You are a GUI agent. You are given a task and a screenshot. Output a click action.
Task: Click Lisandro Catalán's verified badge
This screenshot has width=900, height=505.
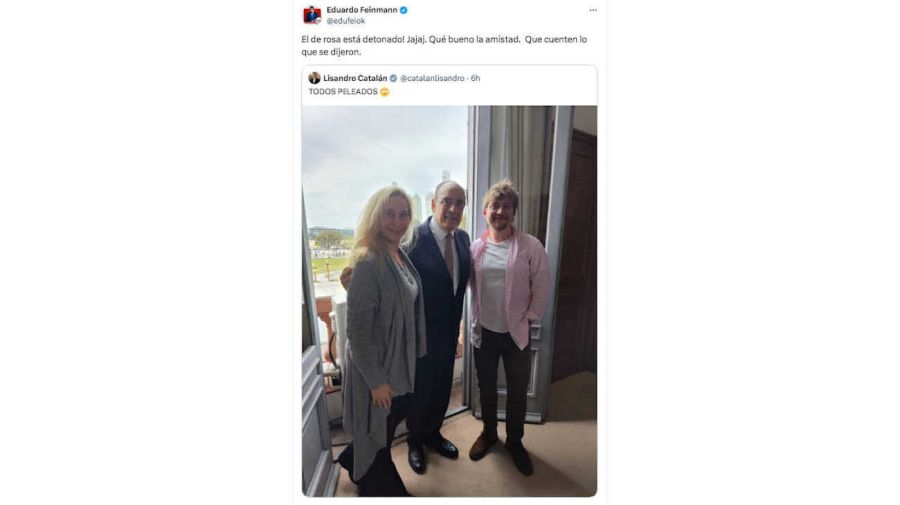click(x=393, y=78)
